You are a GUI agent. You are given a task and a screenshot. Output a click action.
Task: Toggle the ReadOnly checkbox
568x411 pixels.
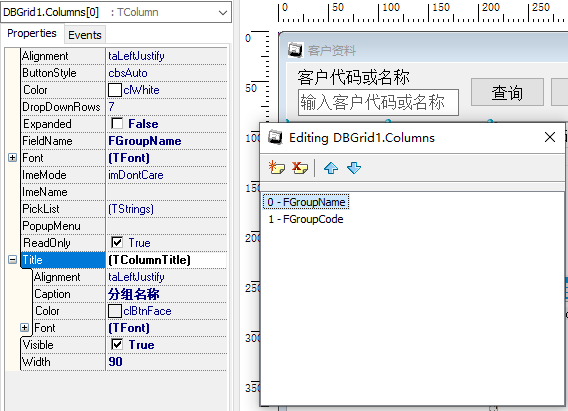[117, 242]
